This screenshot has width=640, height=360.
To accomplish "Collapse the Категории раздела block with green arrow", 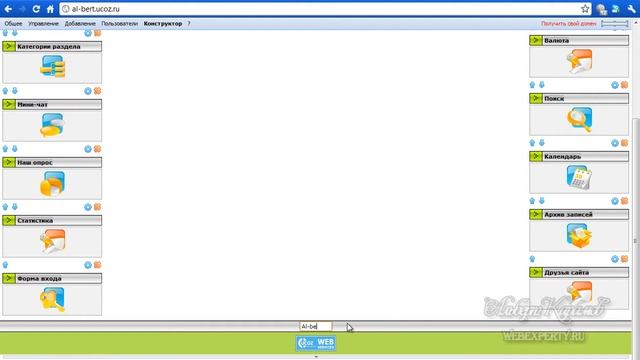I will [x=9, y=47].
